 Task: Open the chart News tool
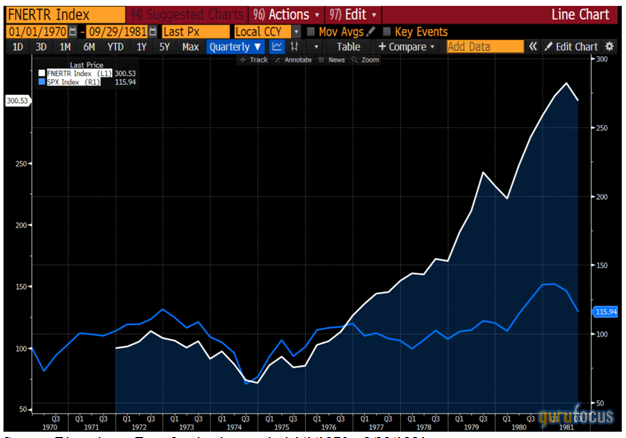(x=332, y=60)
